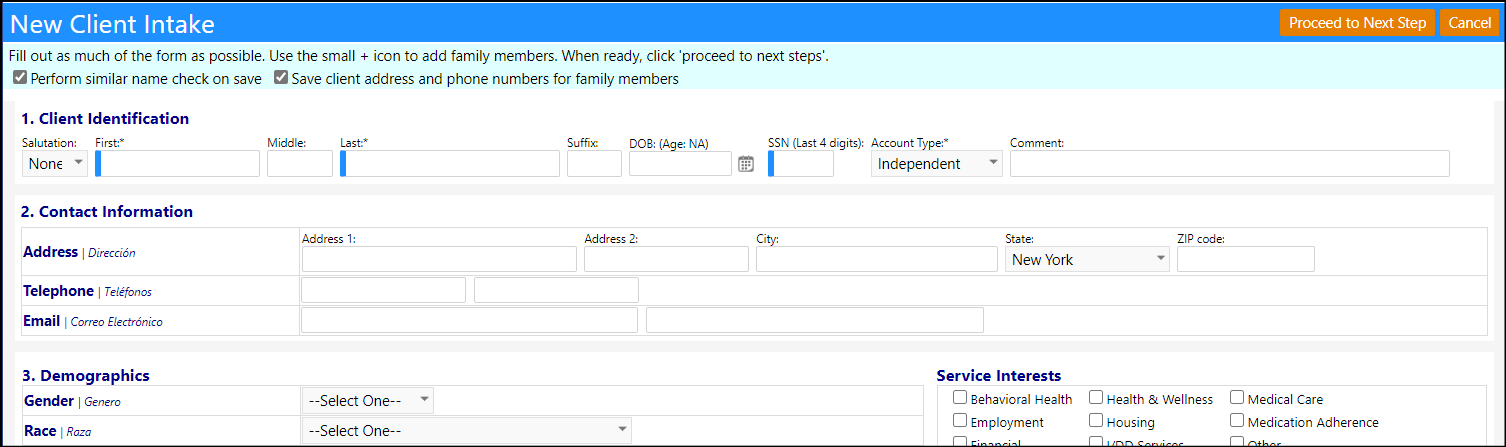This screenshot has height=447, width=1506.
Task: Open the Salutation dropdown
Action: tap(55, 164)
